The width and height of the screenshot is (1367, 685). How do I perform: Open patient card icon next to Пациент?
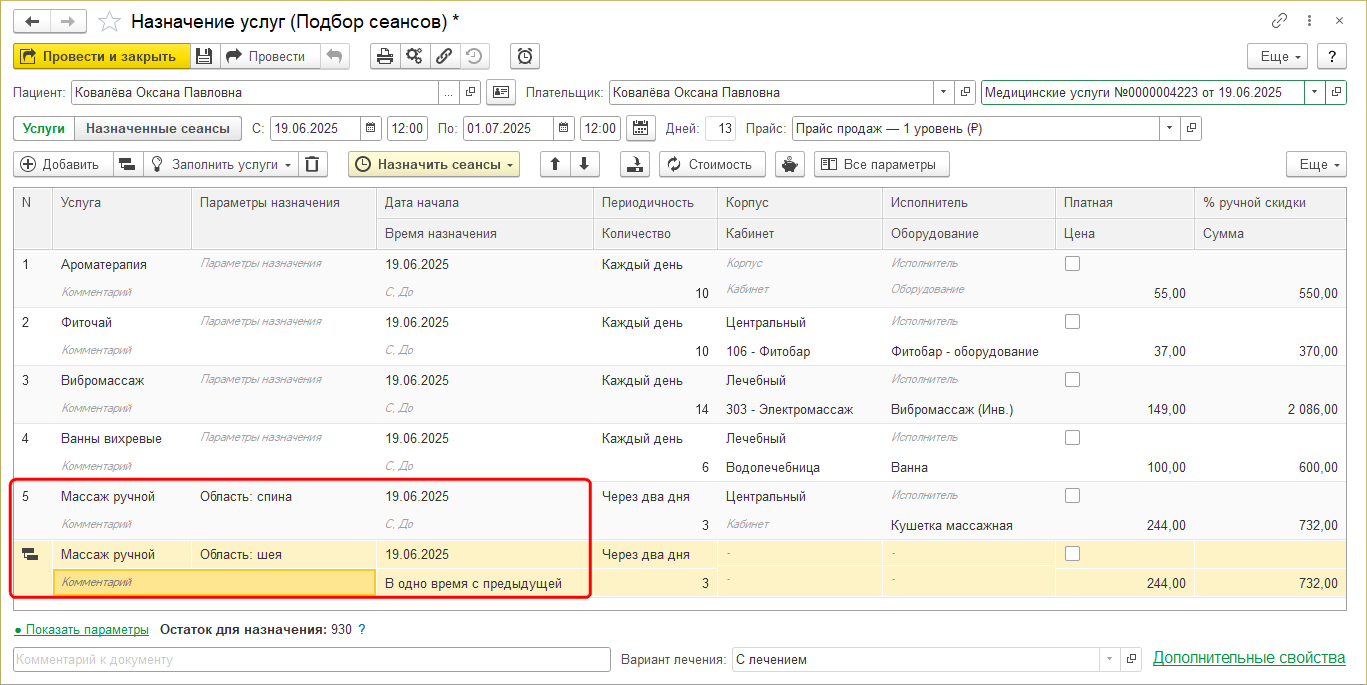tap(500, 92)
